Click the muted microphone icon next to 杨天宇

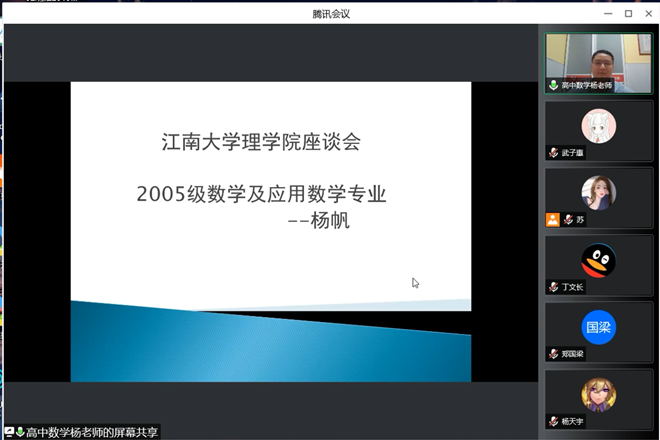click(553, 421)
